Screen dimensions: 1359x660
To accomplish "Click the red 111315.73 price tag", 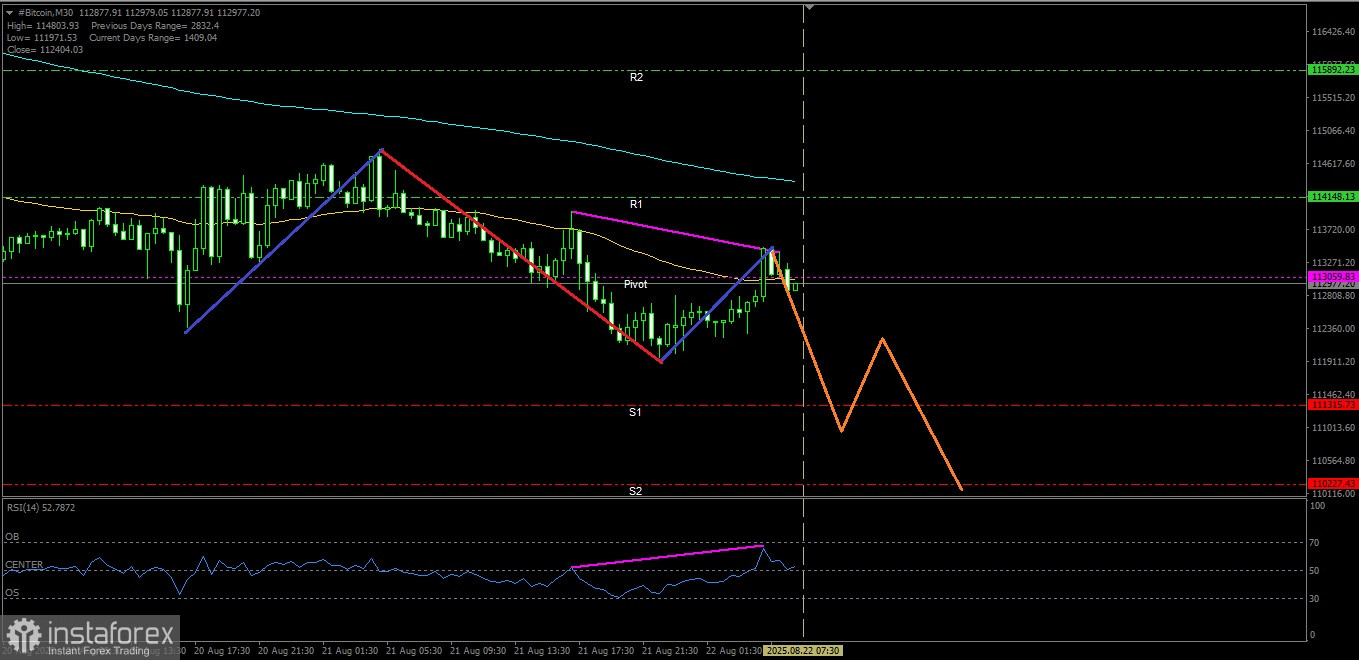I will point(1333,405).
